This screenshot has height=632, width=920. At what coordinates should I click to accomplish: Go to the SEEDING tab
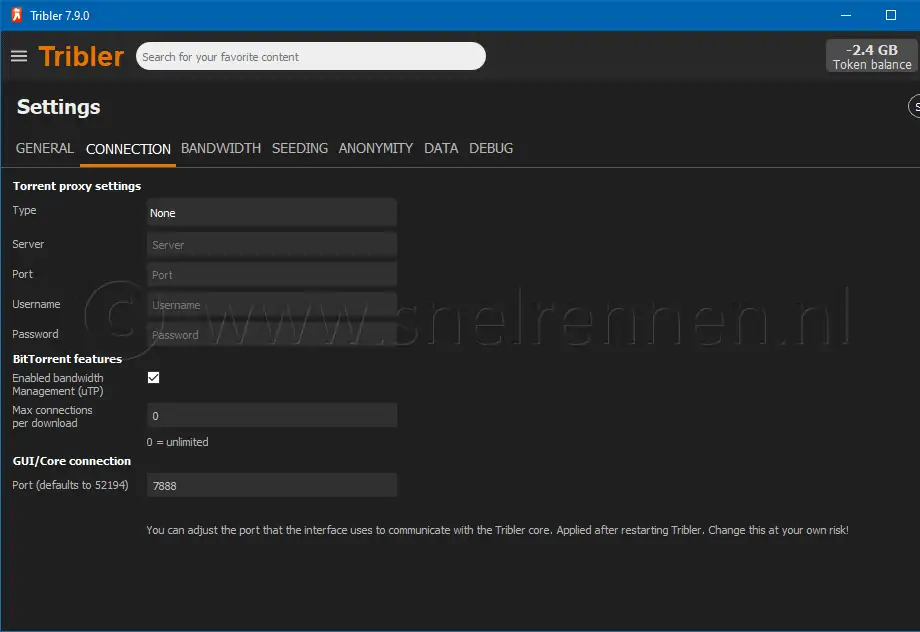pyautogui.click(x=300, y=148)
